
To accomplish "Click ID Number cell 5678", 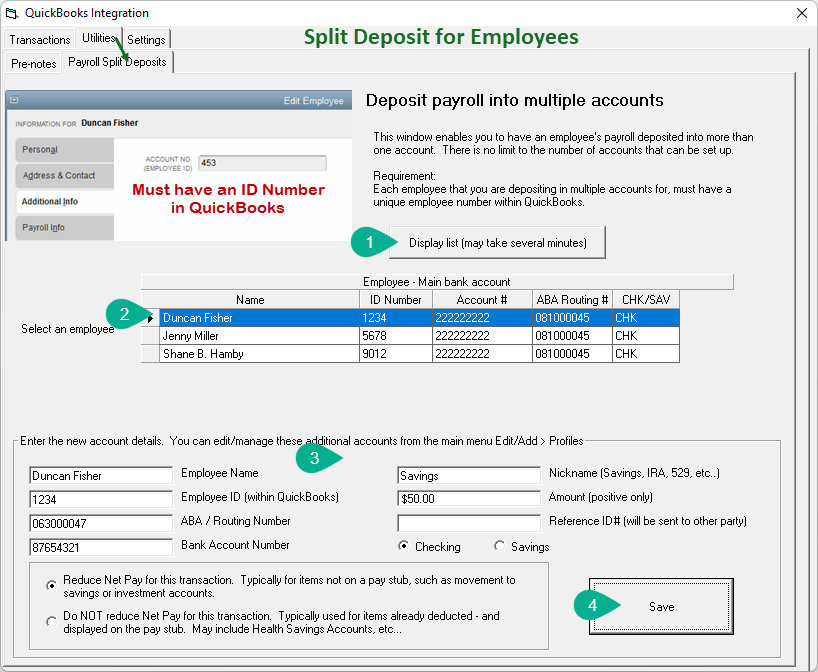I will click(395, 335).
